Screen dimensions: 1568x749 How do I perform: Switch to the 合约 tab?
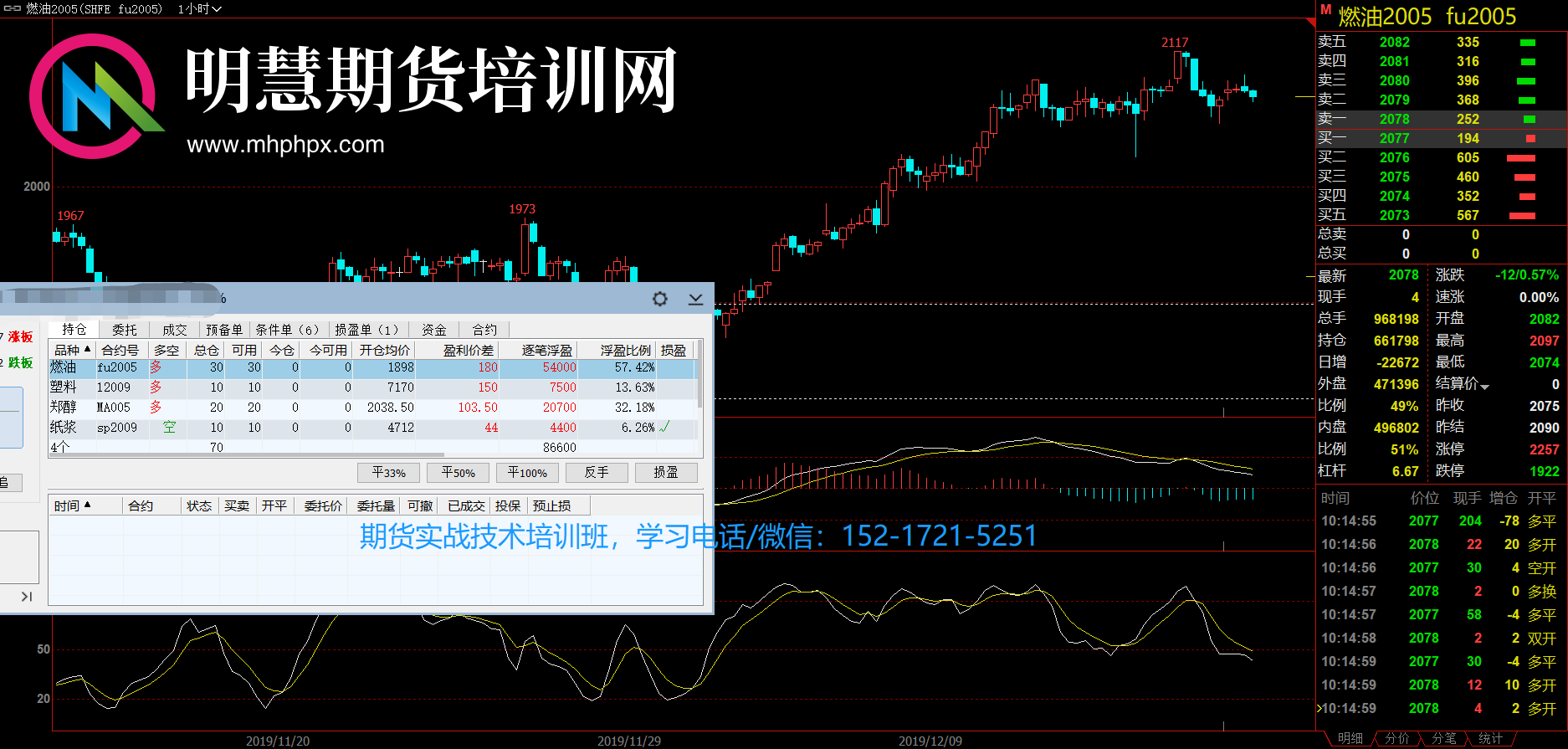pos(484,330)
